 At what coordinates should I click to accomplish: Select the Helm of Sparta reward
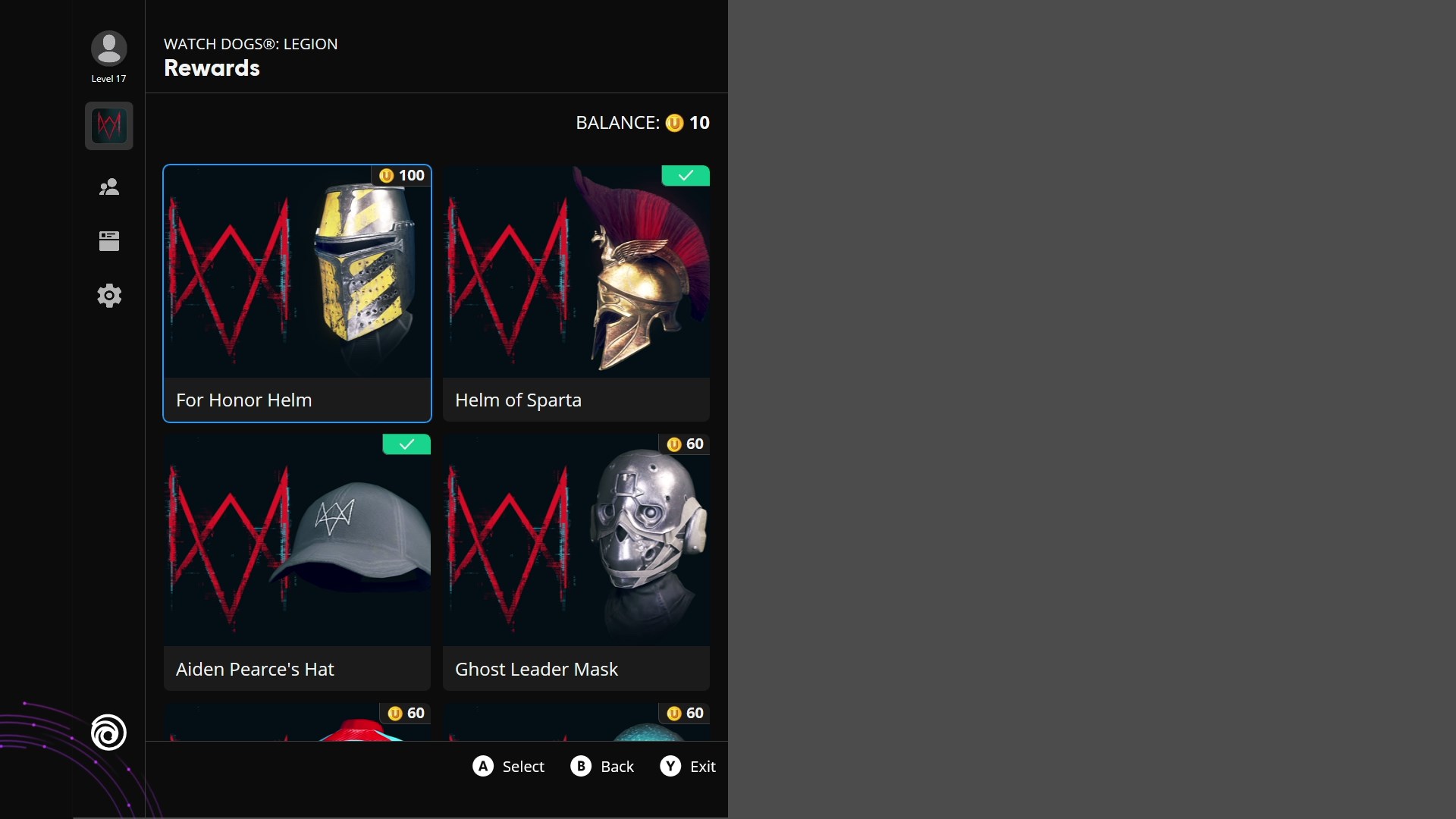pyautogui.click(x=576, y=293)
